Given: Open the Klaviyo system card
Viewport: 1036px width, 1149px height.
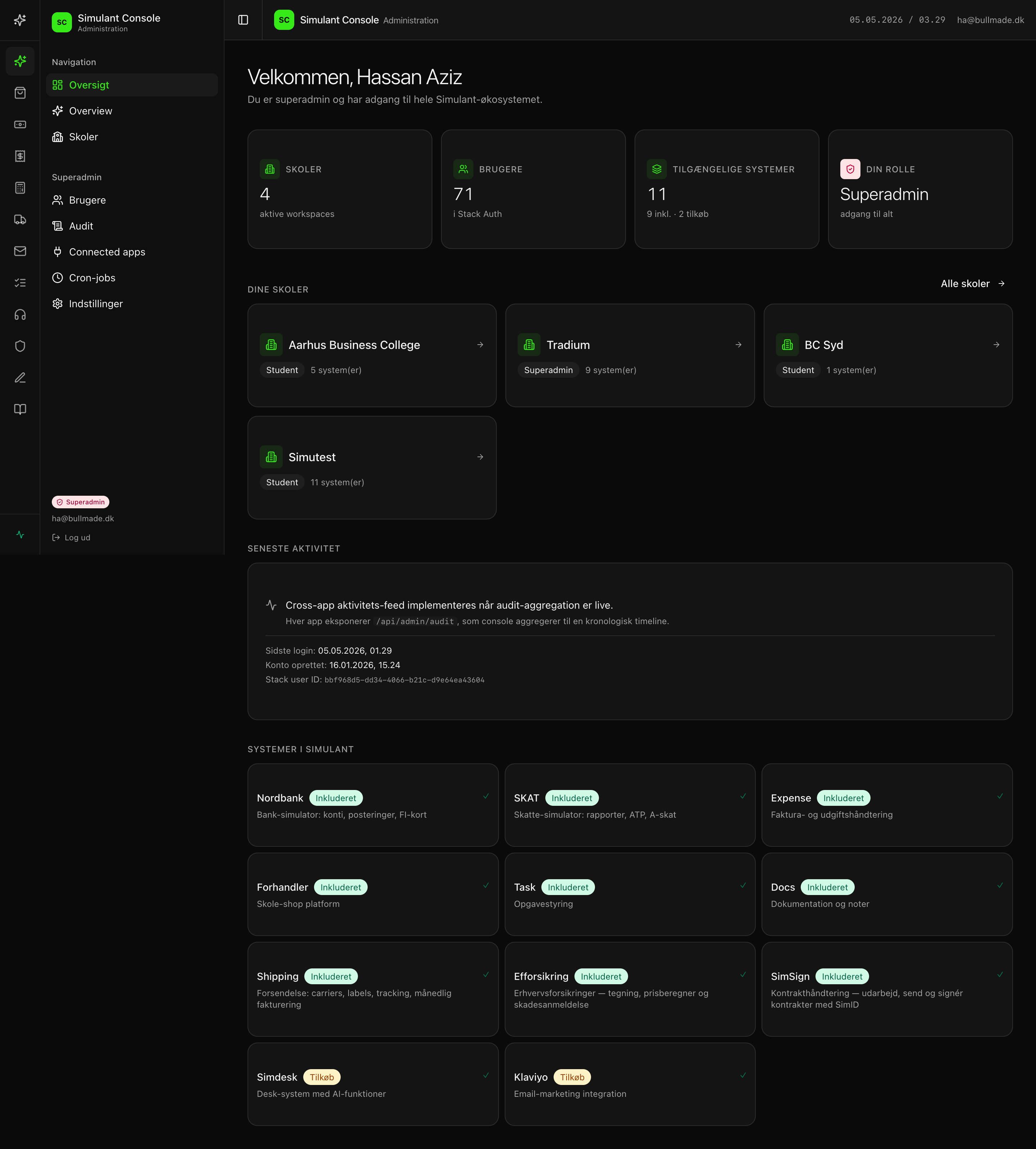Looking at the screenshot, I should [x=630, y=1084].
